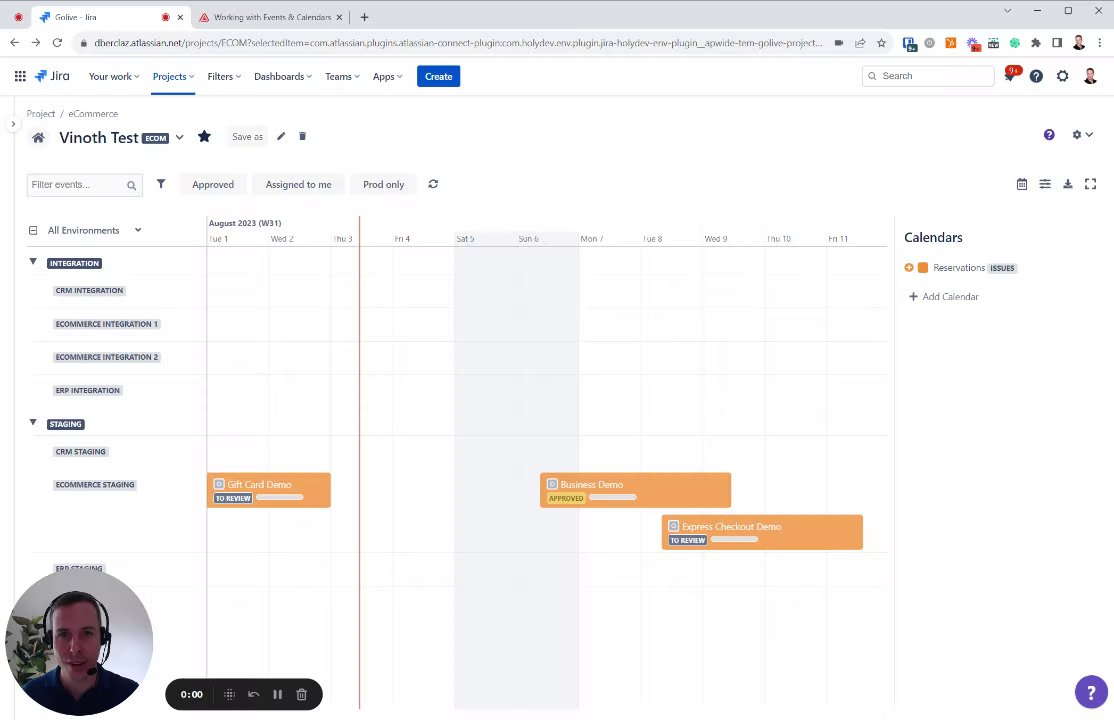The height and width of the screenshot is (720, 1114).
Task: Switch to Working with Events & Calendars tab
Action: [x=272, y=17]
